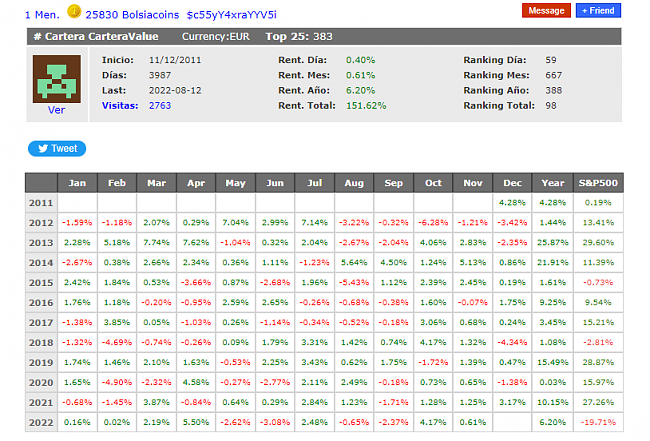Select 2017 Feb cell 3.85%
This screenshot has width=650, height=441.
tap(117, 322)
